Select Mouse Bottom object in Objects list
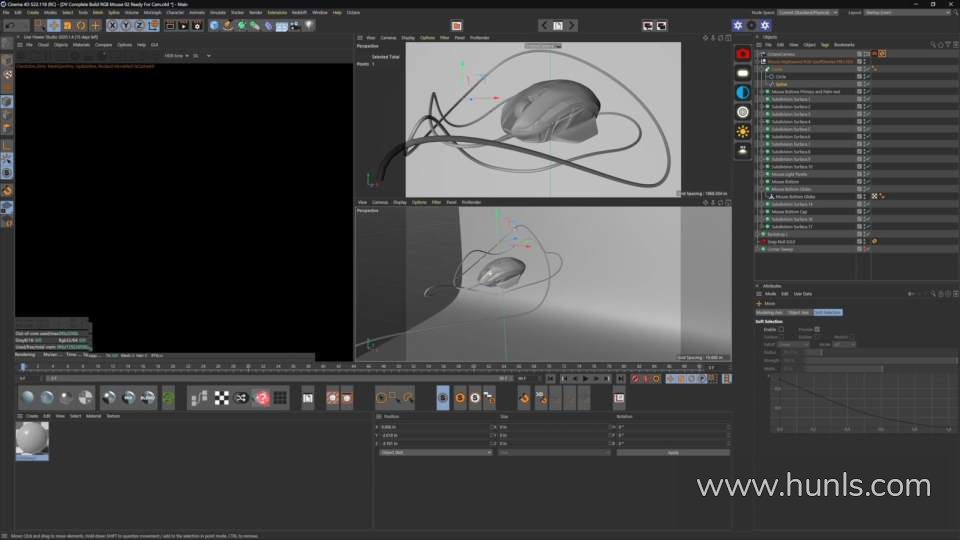Image resolution: width=960 pixels, height=540 pixels. [785, 182]
